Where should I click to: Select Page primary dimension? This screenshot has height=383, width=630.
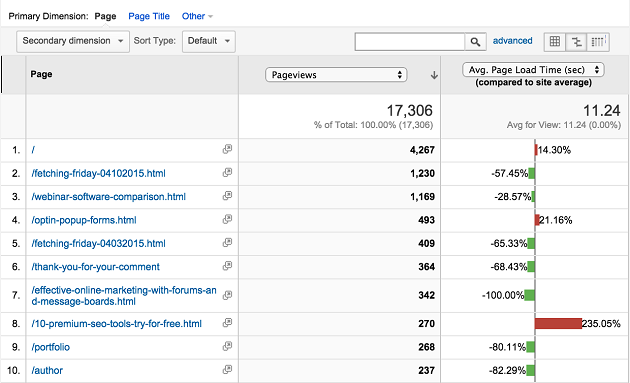[x=105, y=16]
